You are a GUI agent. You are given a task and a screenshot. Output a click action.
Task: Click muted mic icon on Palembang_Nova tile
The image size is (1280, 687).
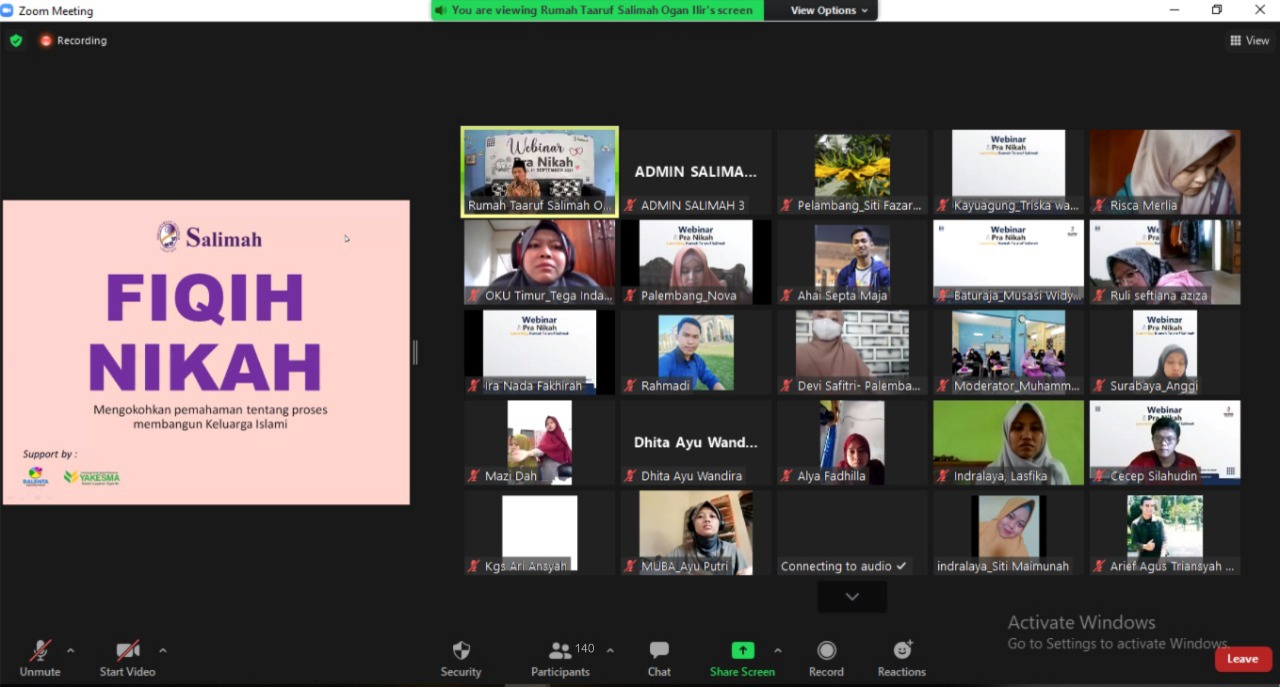pyautogui.click(x=630, y=296)
